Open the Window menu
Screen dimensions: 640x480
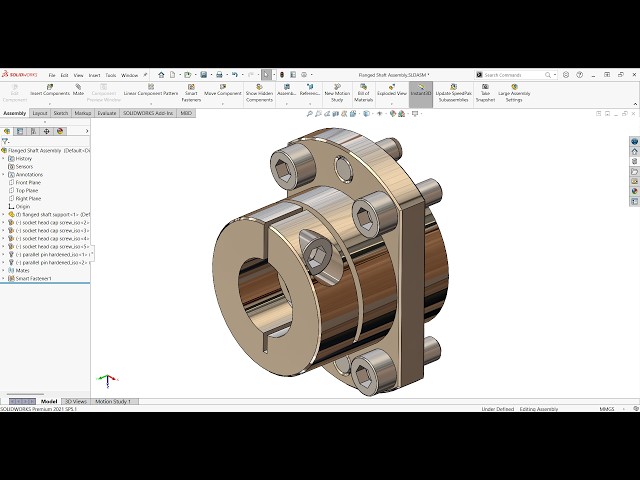pyautogui.click(x=129, y=75)
